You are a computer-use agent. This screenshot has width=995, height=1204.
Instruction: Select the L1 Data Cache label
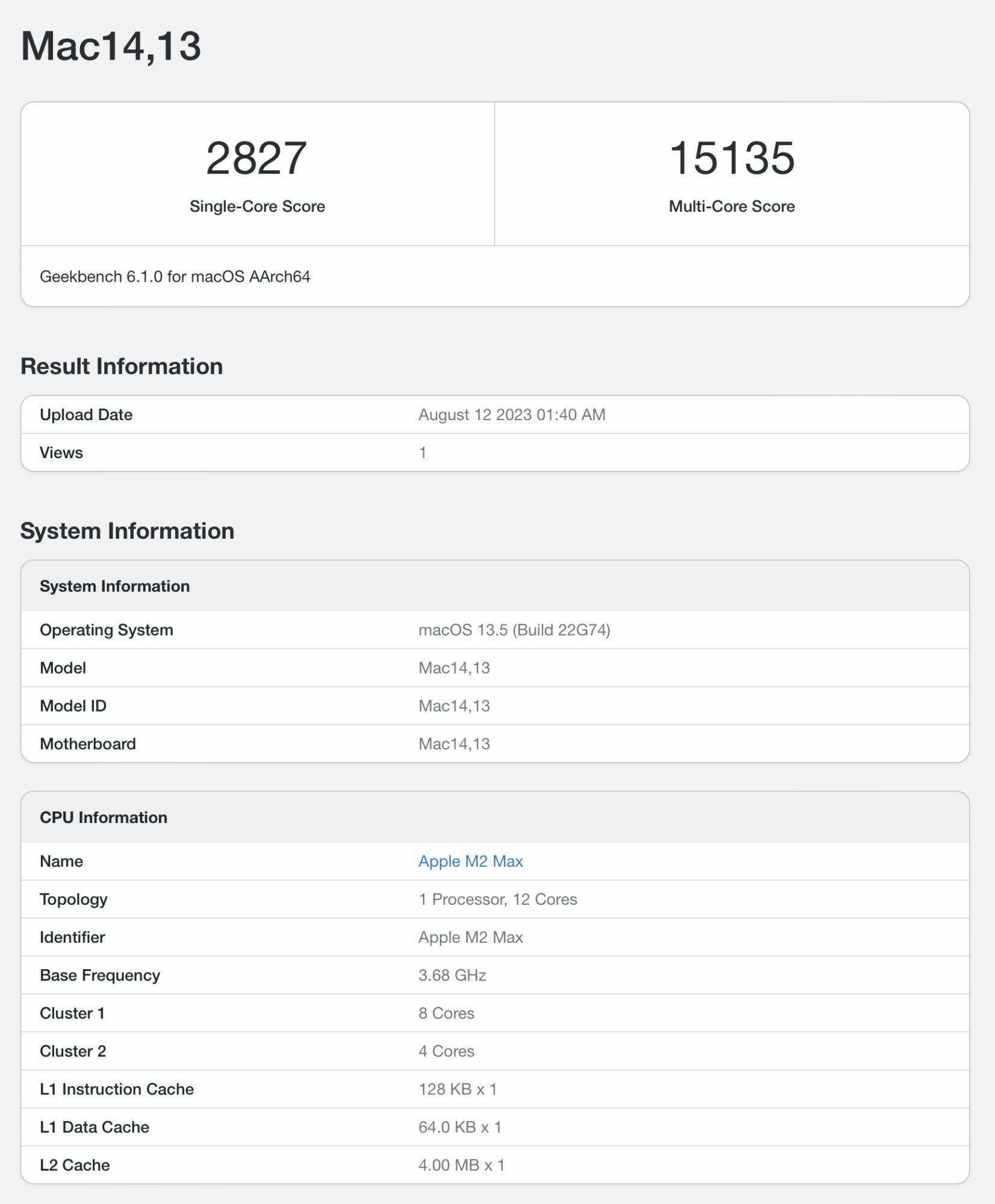[95, 1127]
